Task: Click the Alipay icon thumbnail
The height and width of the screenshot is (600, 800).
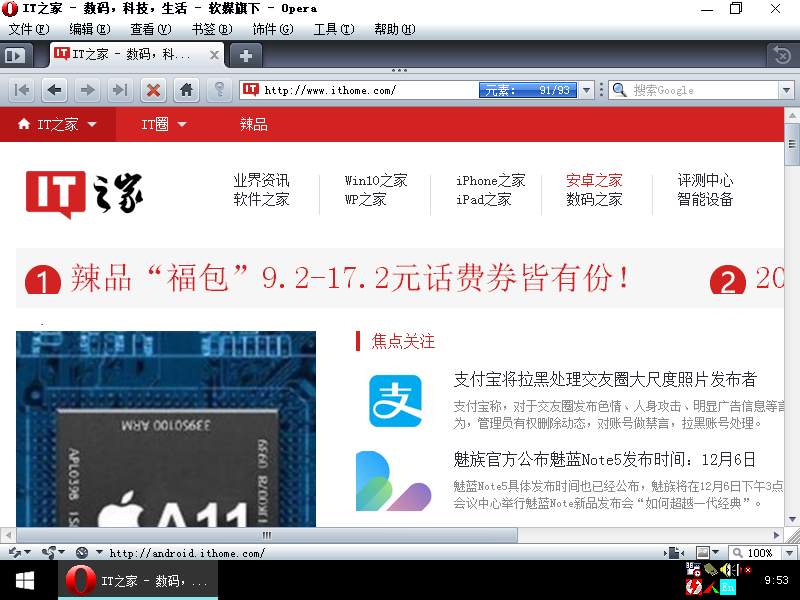Action: coord(395,401)
